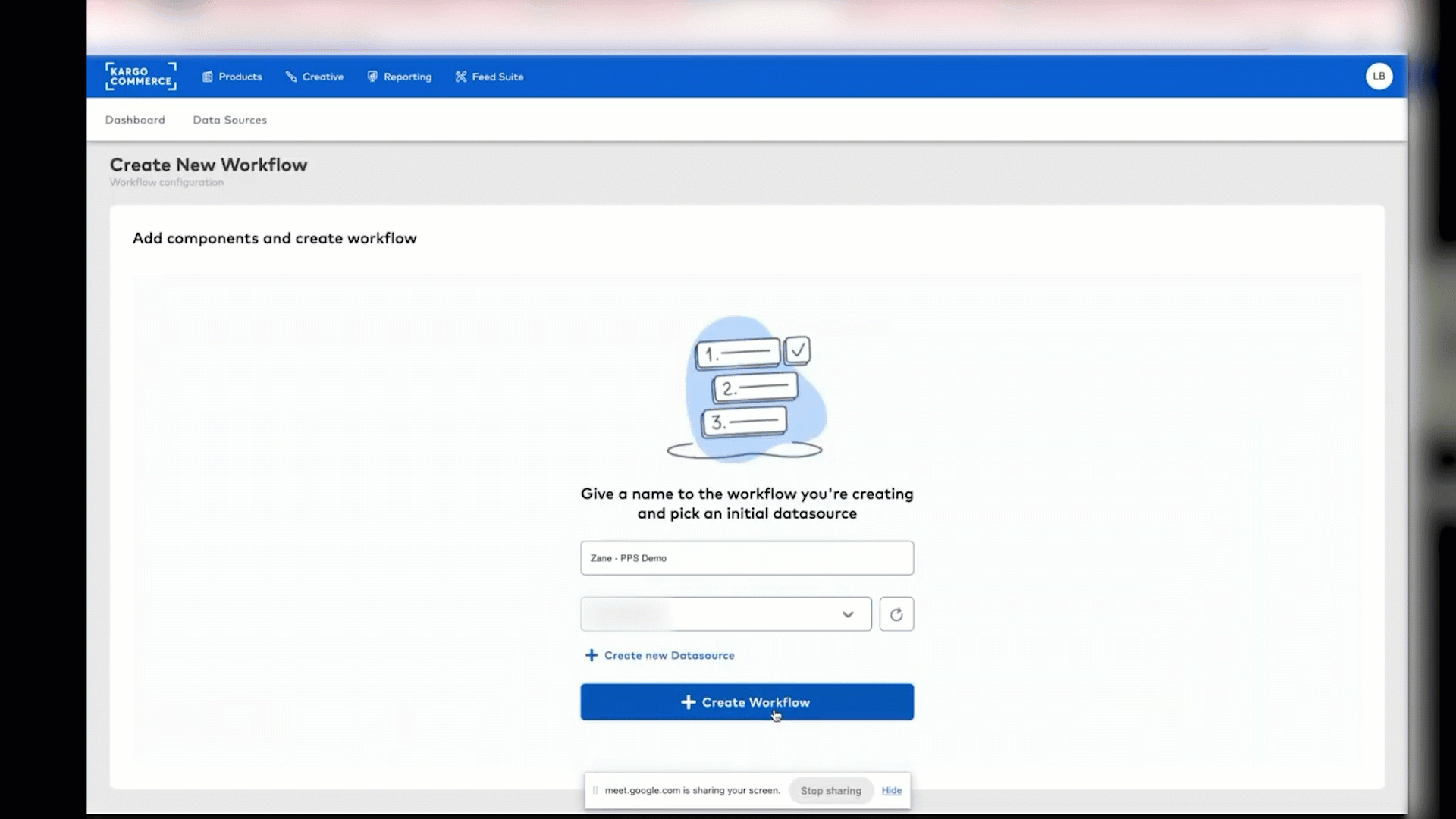
Task: Open the Data Sources tab
Action: click(229, 119)
